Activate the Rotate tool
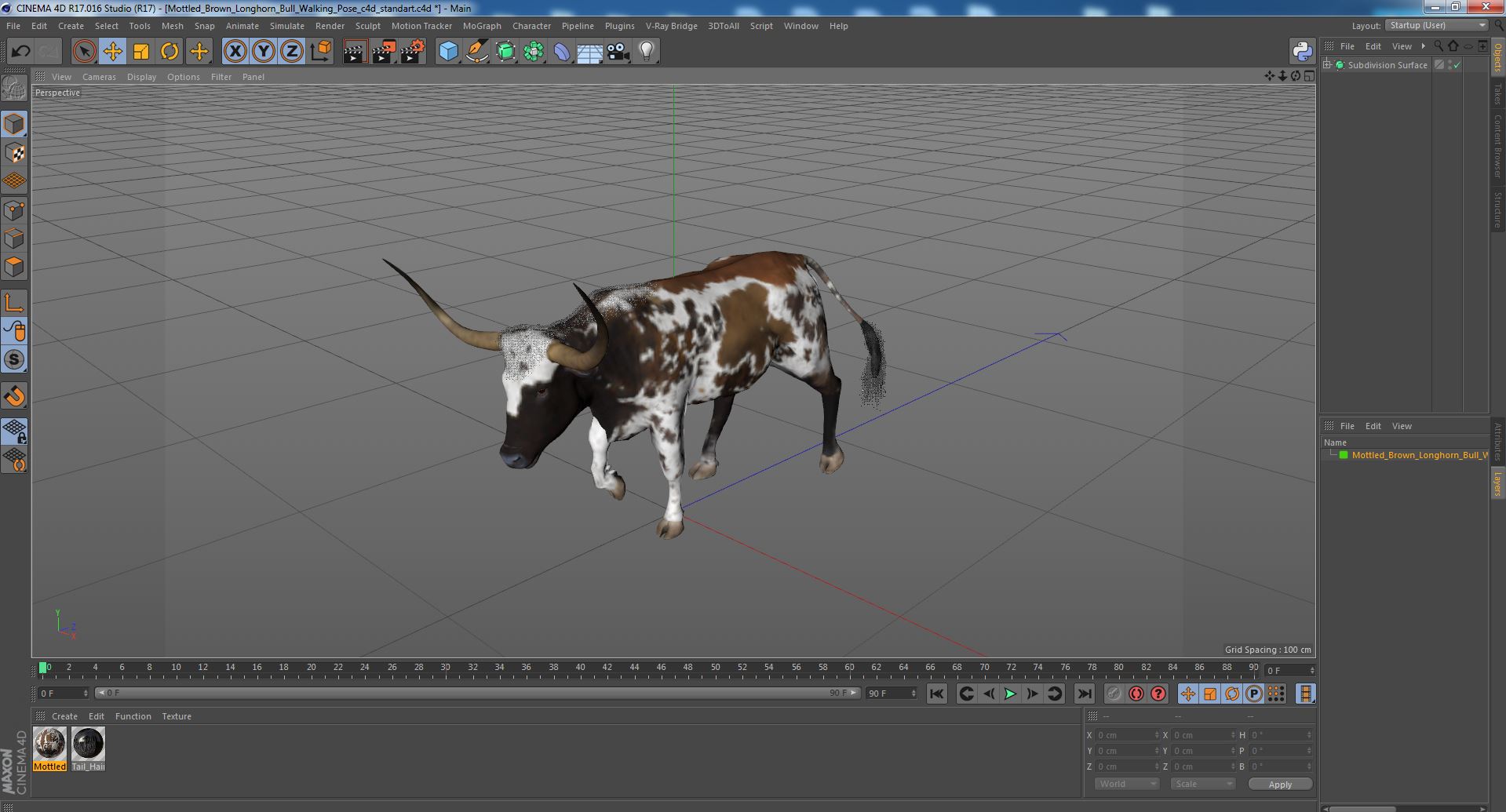This screenshot has width=1506, height=812. click(170, 52)
